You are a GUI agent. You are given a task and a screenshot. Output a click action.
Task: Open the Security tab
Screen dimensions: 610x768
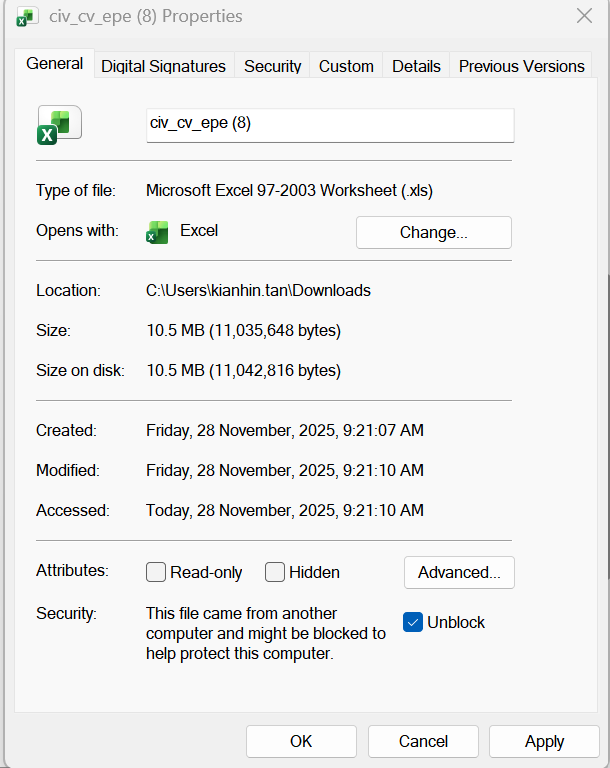(x=272, y=66)
